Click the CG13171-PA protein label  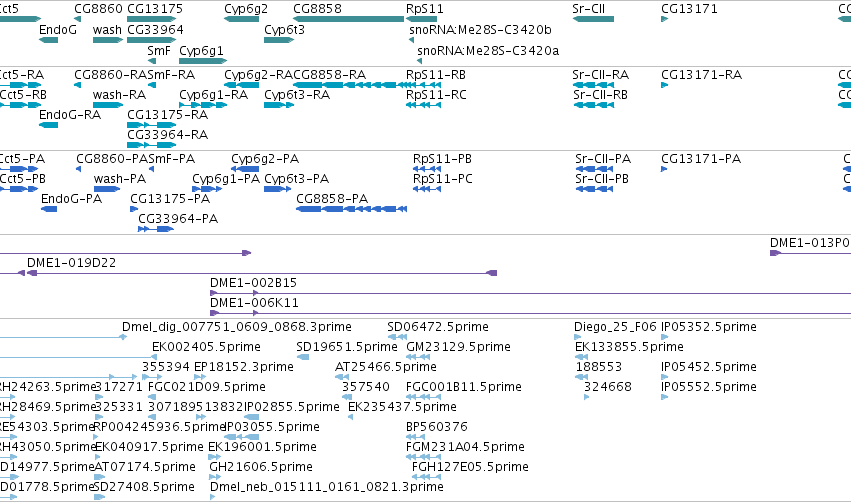click(x=701, y=159)
